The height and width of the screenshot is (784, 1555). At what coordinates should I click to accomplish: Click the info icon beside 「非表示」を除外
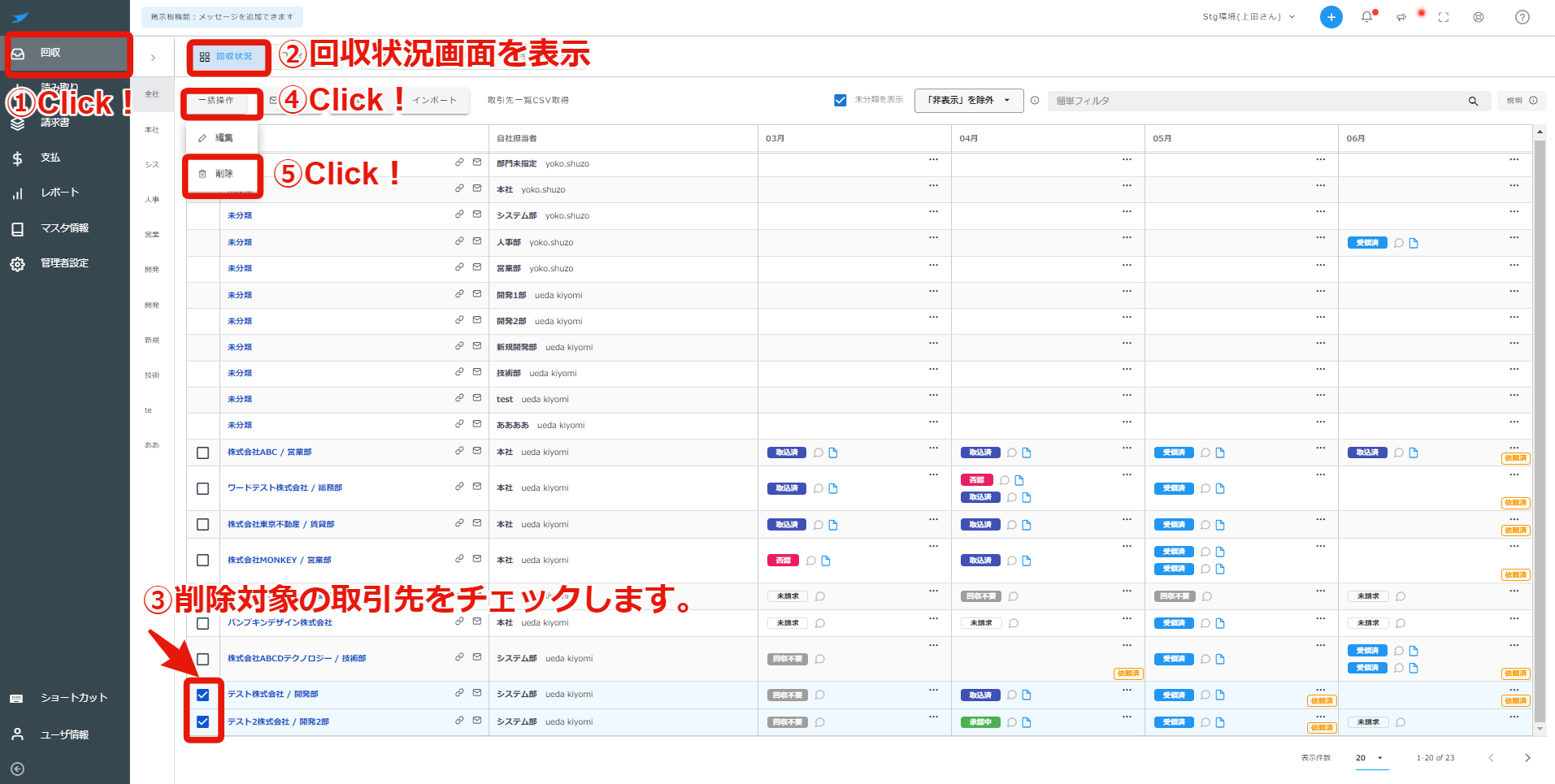pos(1035,101)
